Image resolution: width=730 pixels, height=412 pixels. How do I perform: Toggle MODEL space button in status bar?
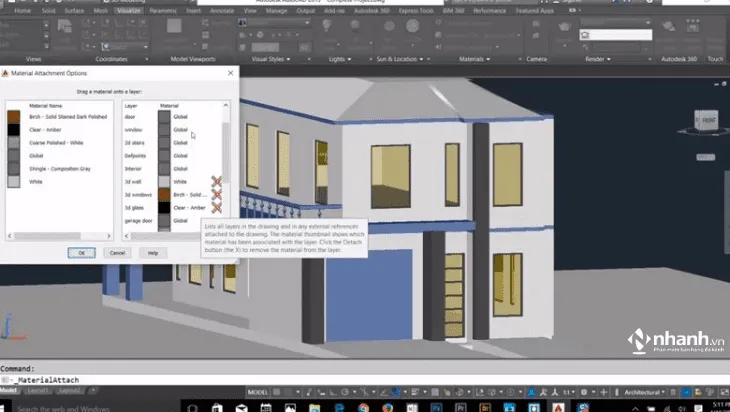pyautogui.click(x=257, y=392)
